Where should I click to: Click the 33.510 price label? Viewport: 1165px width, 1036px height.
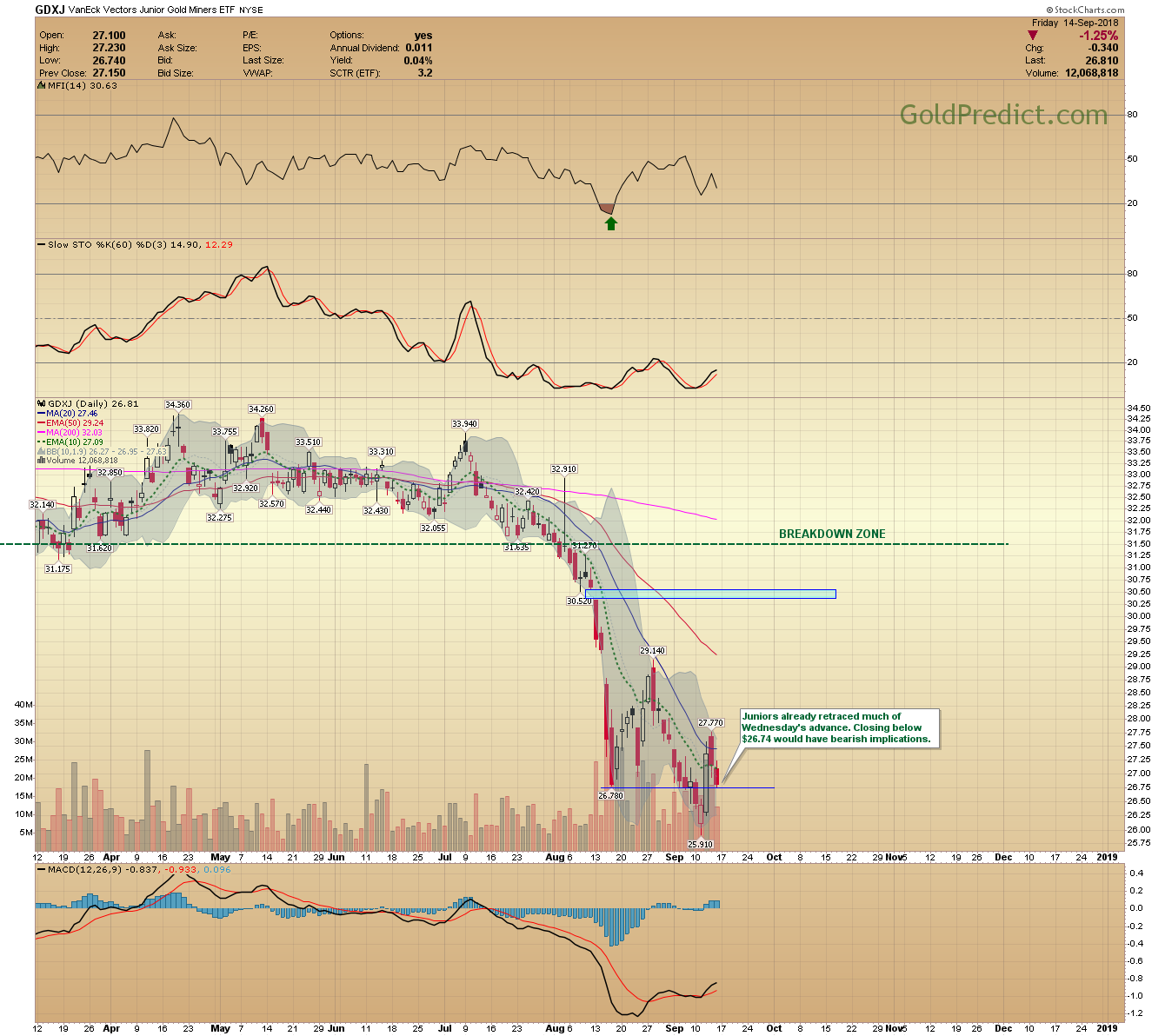click(x=308, y=442)
